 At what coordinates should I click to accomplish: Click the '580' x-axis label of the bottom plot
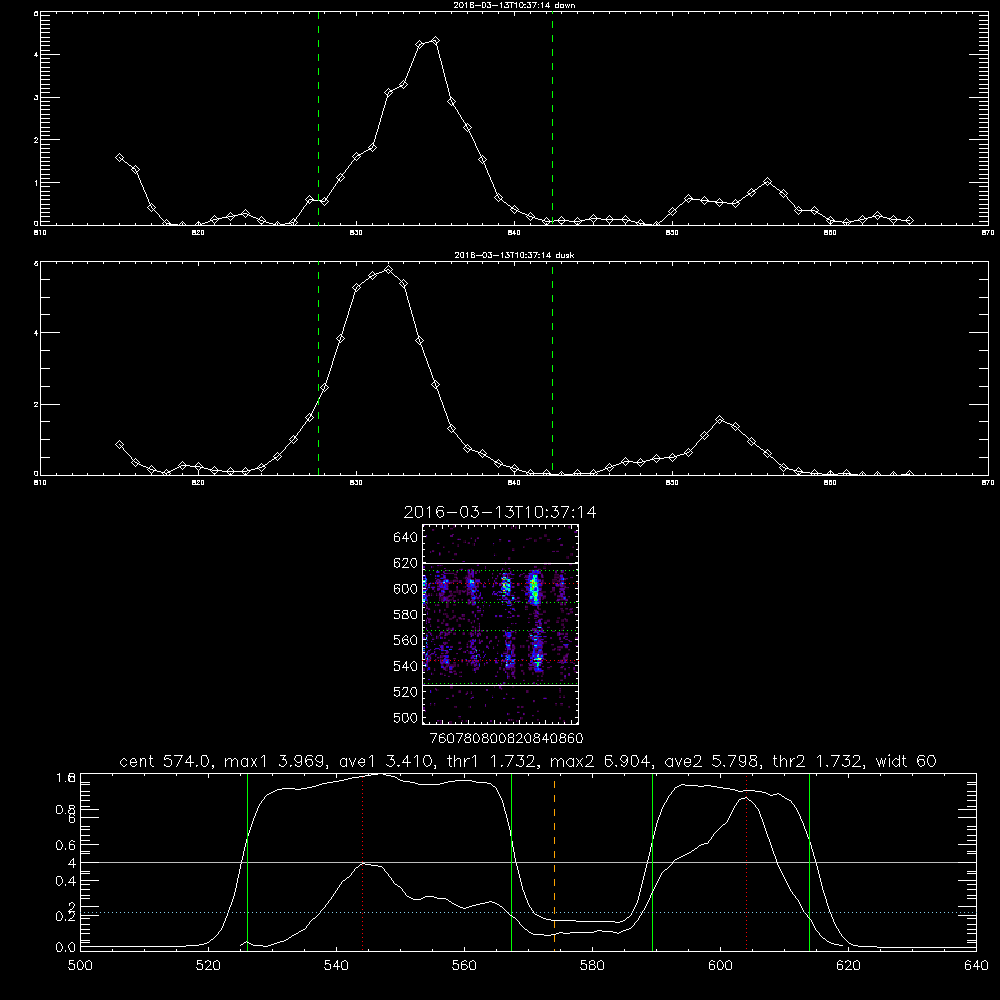click(x=592, y=966)
